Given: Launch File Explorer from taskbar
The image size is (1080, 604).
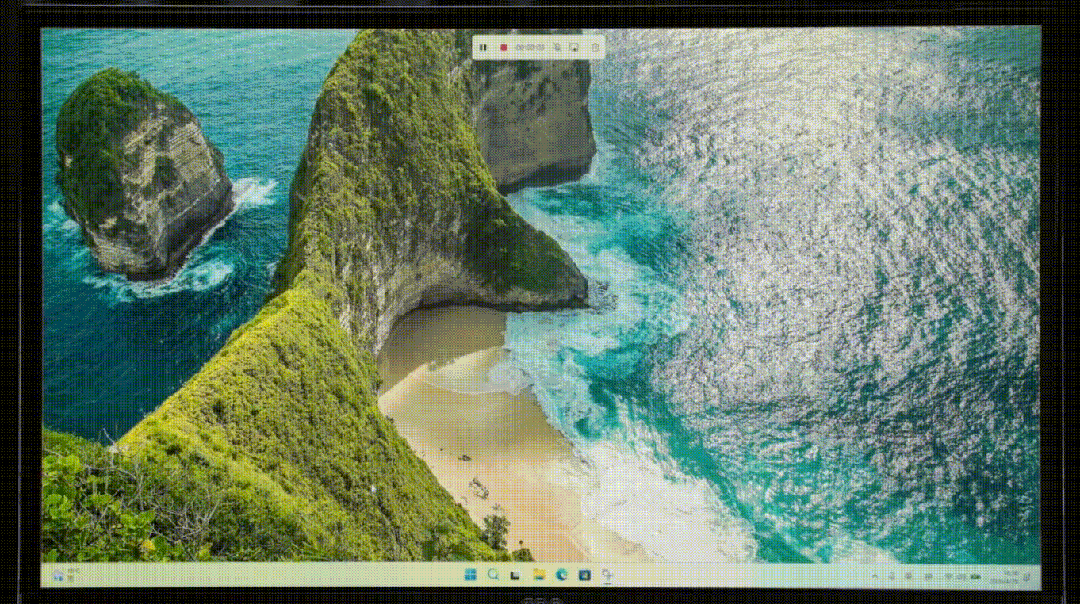Looking at the screenshot, I should 539,574.
